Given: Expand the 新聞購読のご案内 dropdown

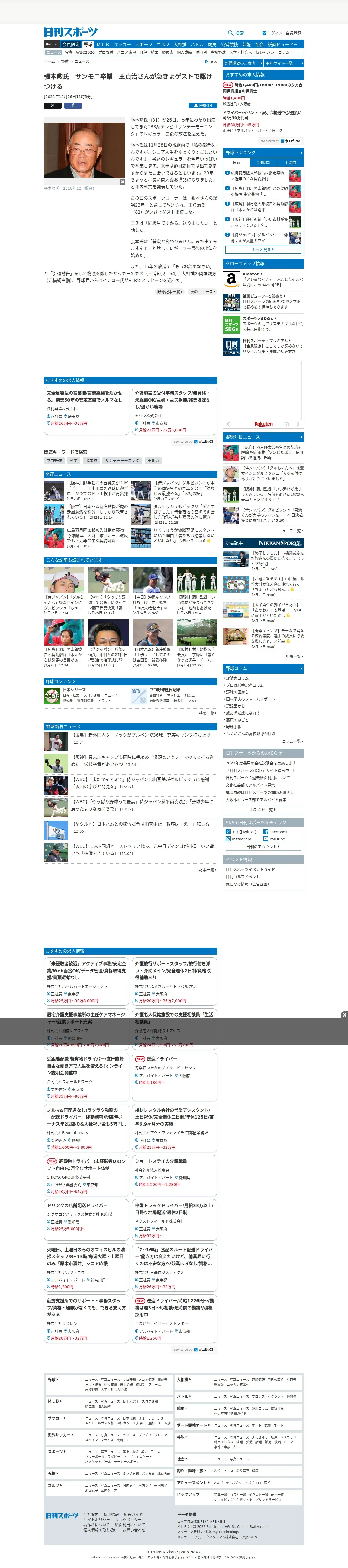Looking at the screenshot, I should (x=243, y=63).
